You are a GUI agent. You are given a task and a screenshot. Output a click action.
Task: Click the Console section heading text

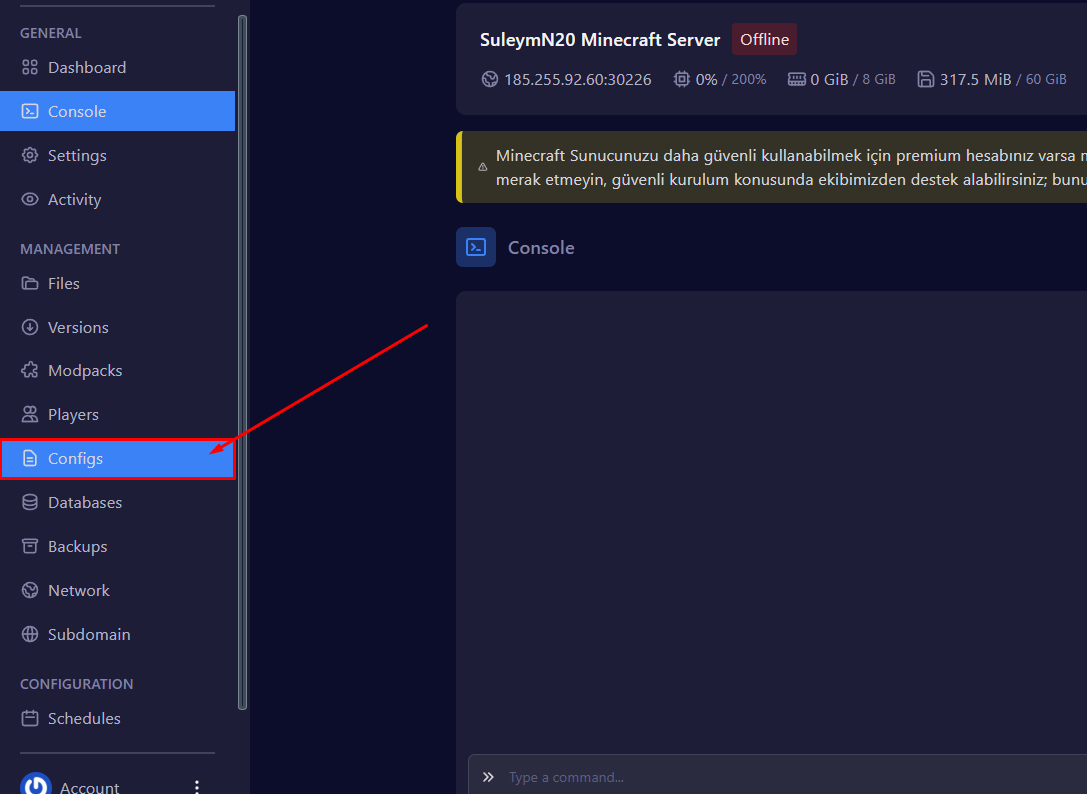[541, 248]
